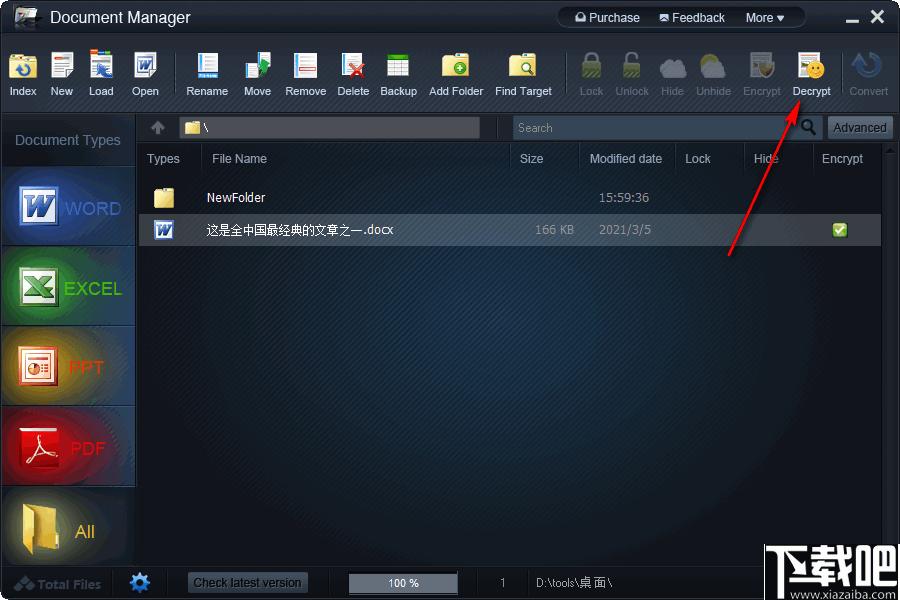The image size is (900, 600).
Task: Click the 166 KB size cell
Action: coord(554,230)
